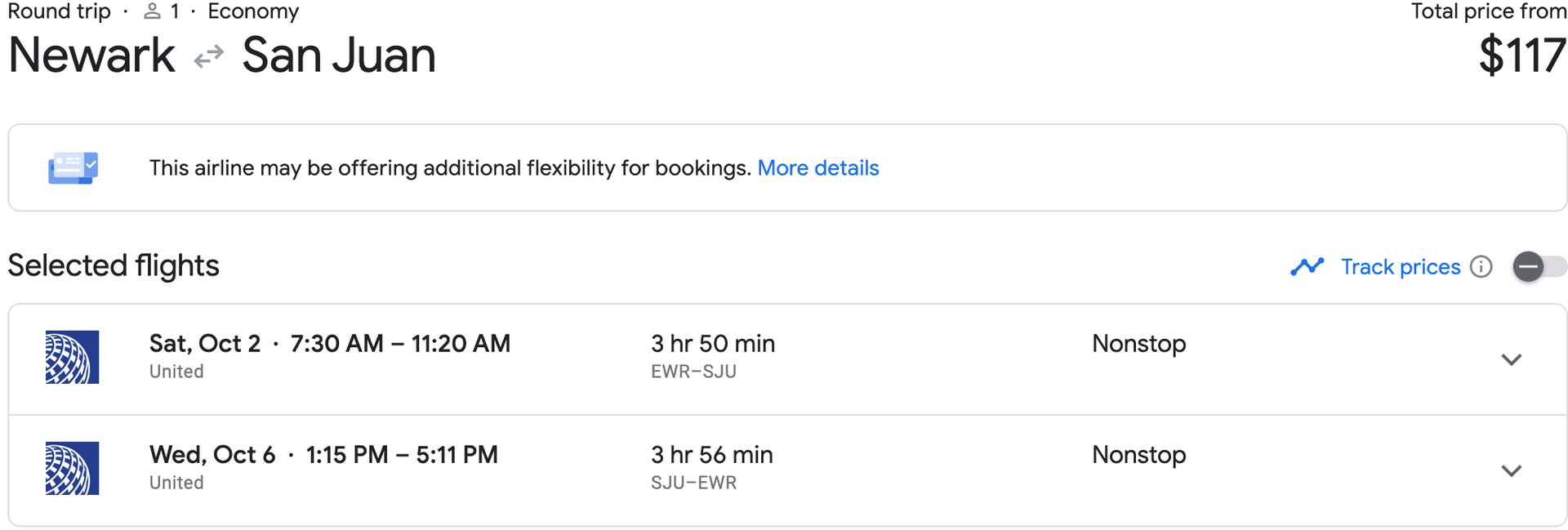Image resolution: width=1568 pixels, height=530 pixels.
Task: Click the Selected flights section heading
Action: point(114,265)
